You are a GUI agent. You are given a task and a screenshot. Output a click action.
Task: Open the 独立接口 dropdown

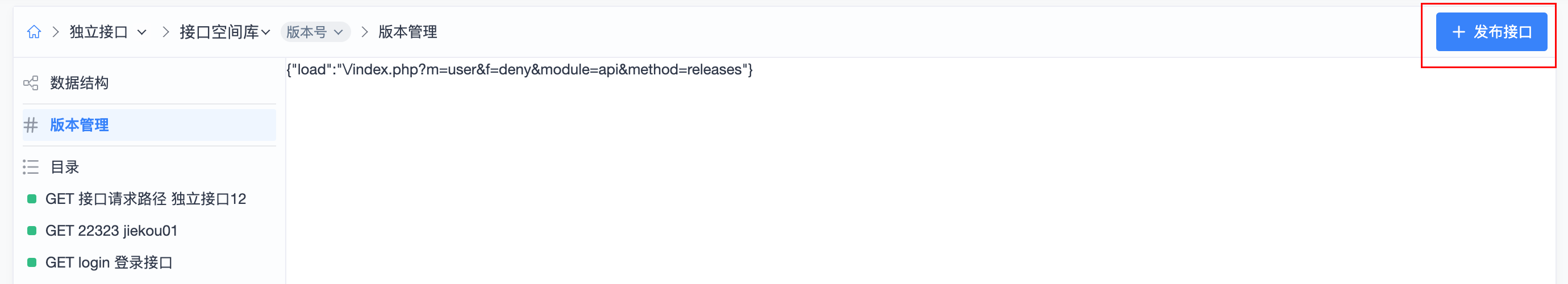pos(108,32)
